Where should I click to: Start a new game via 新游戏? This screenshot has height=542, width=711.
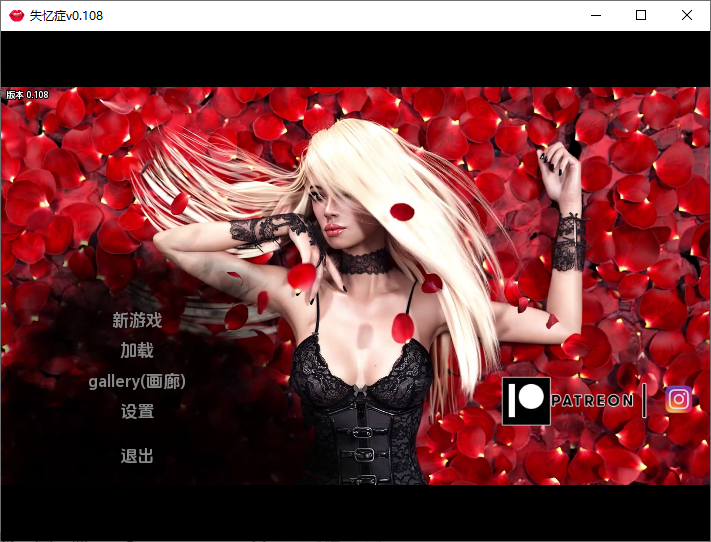click(x=137, y=321)
